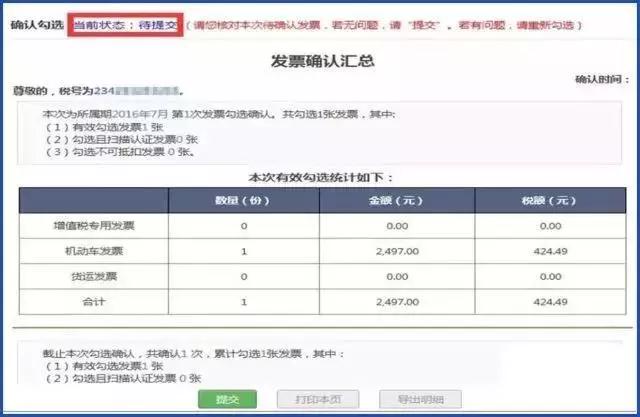This screenshot has width=640, height=417.
Task: Click the 发票确认汇总 title
Action: pos(322,61)
